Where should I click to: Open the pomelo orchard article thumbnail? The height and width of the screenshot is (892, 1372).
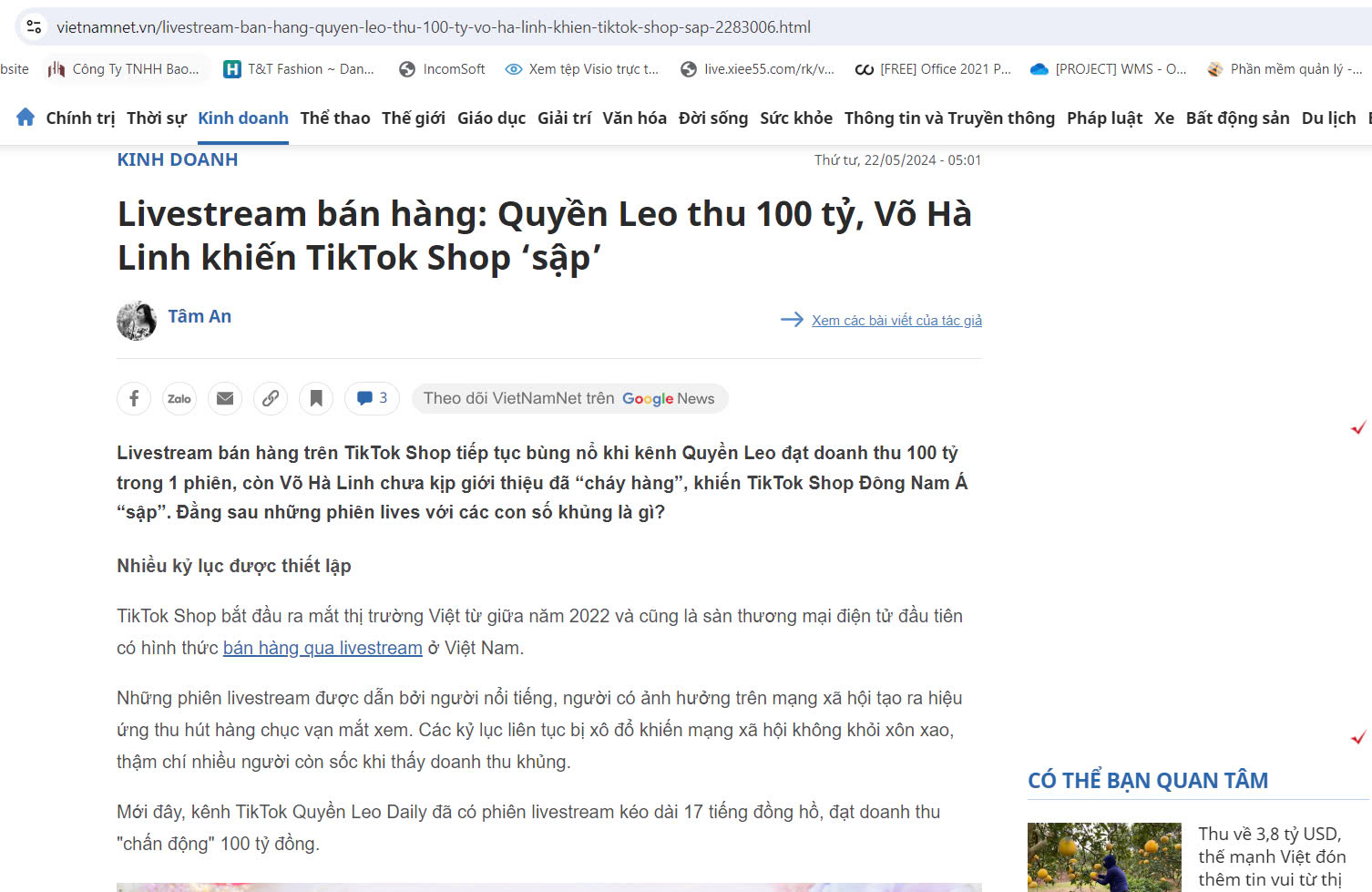click(1104, 857)
